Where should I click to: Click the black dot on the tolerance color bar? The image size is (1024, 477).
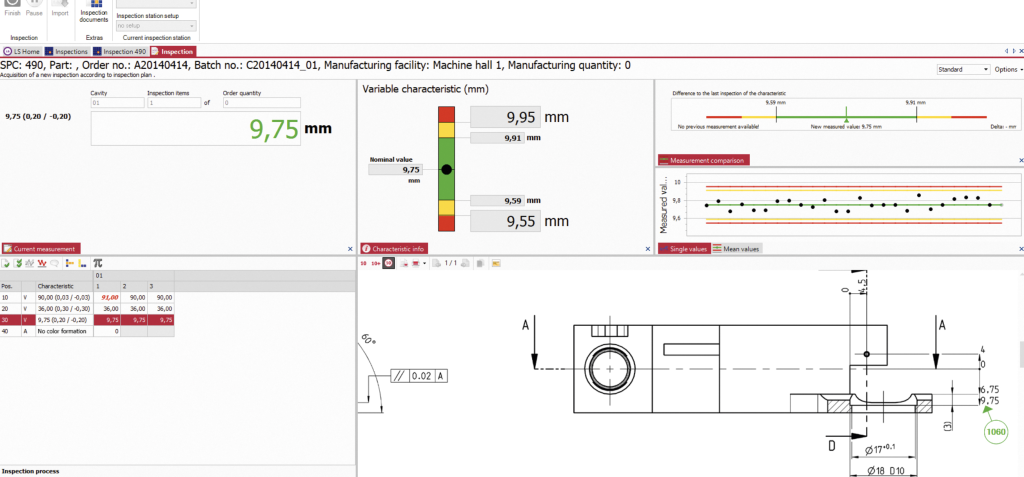(446, 170)
